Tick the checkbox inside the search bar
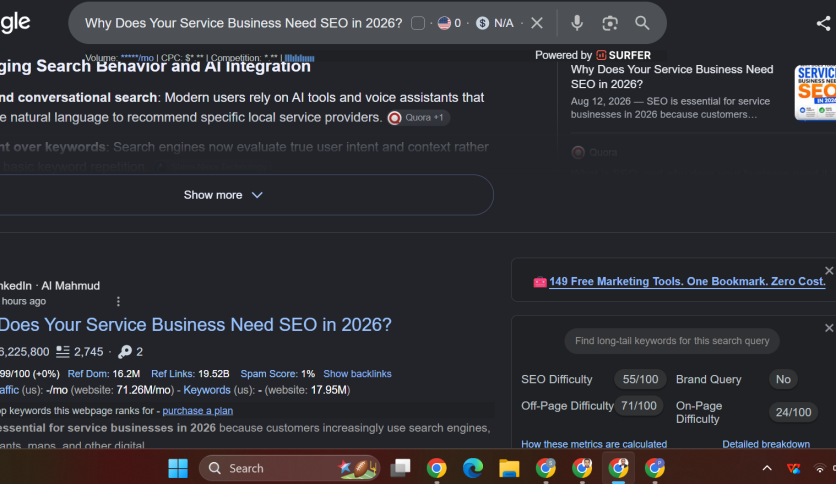Screen dimensions: 836x484 point(418,23)
